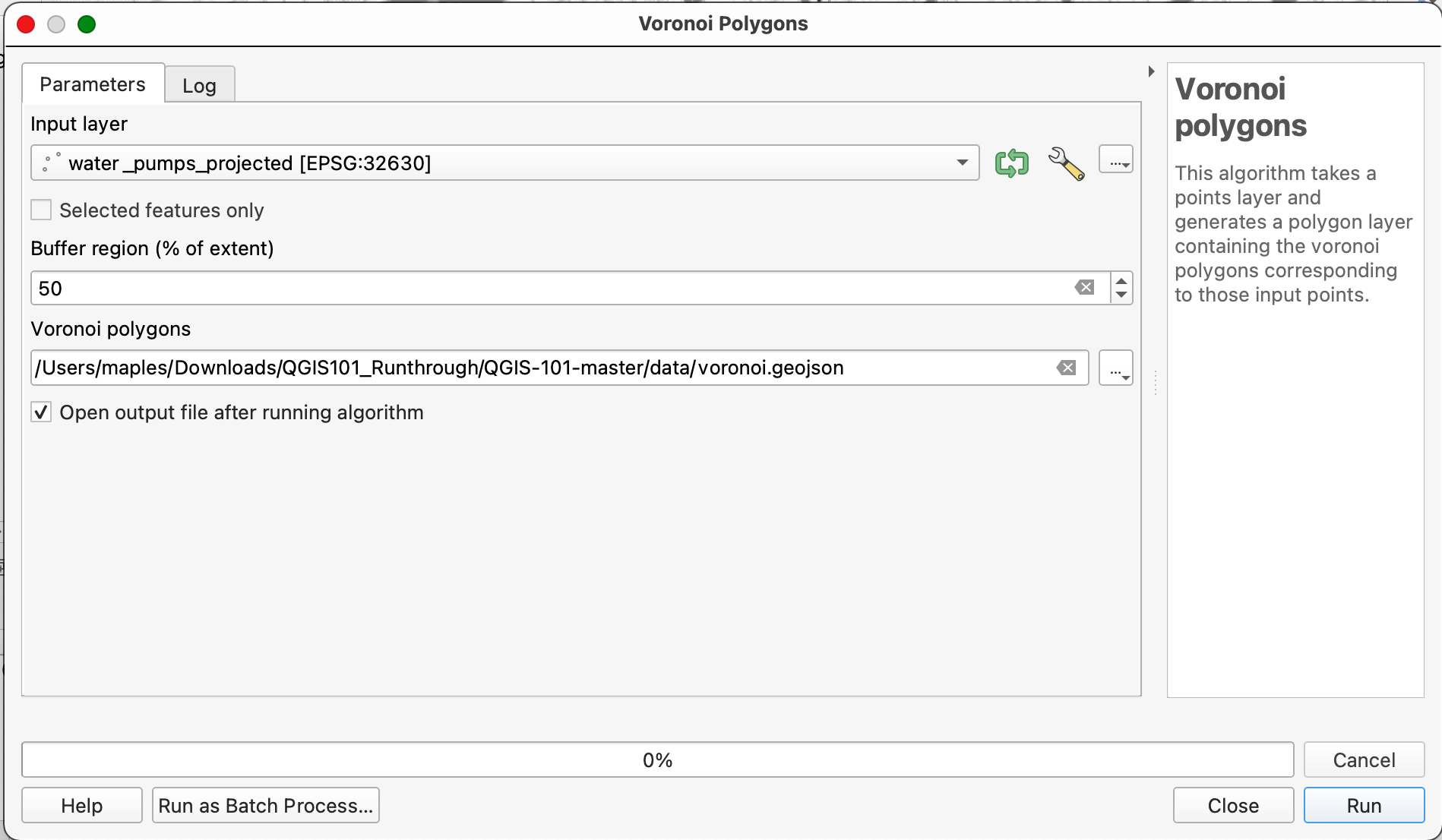This screenshot has height=840, width=1442.
Task: Uncheck Open output file after running algorithm
Action: pos(41,412)
